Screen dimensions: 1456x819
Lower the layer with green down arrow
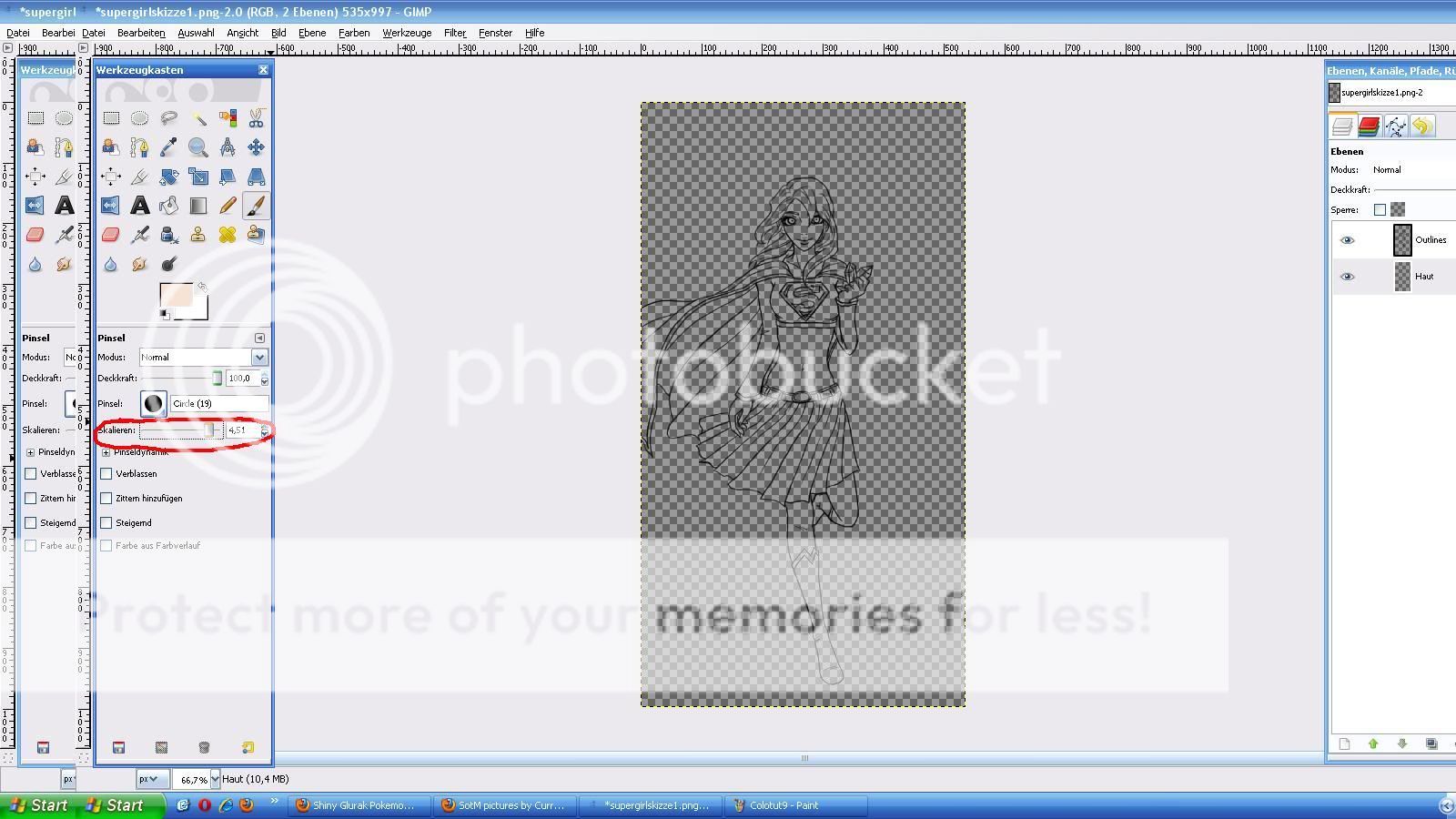(1402, 743)
